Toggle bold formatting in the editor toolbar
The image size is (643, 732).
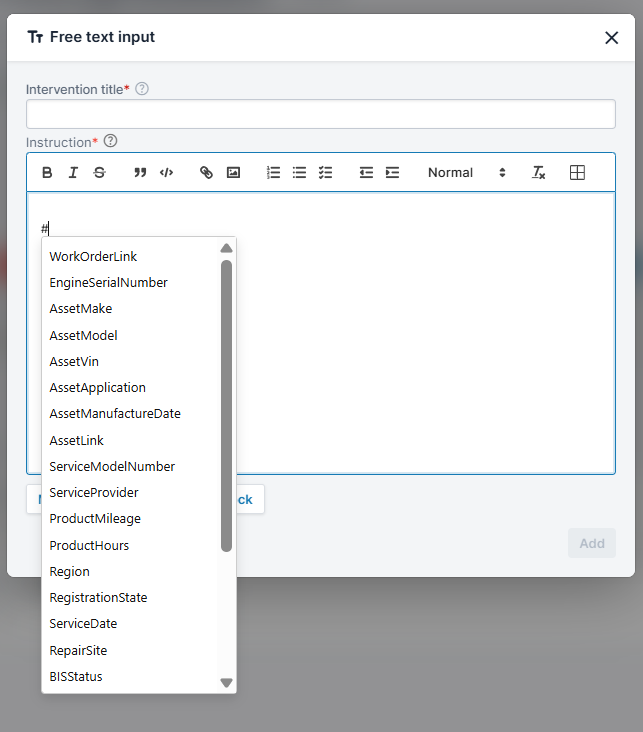(47, 172)
